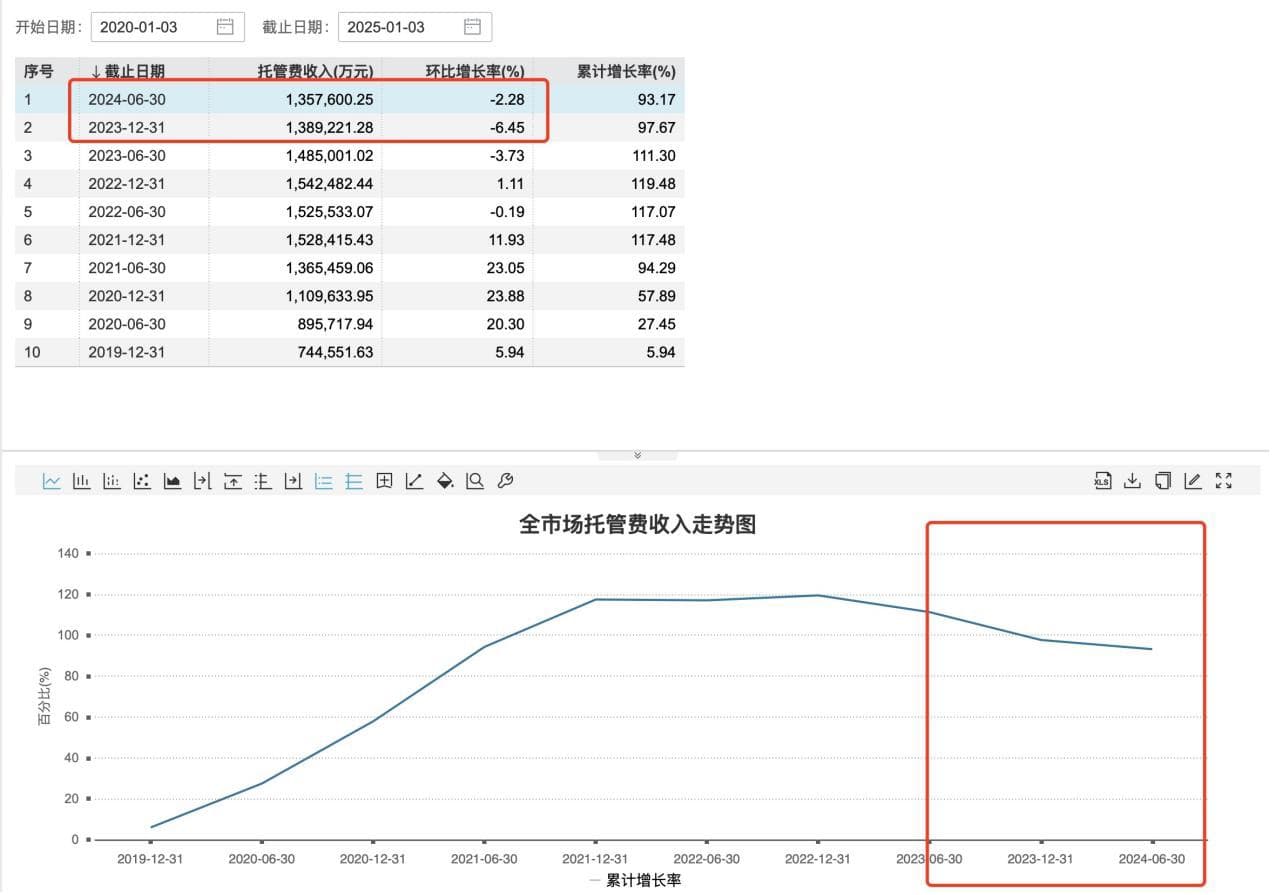Screen dimensions: 1274x895
Task: Toggle the highlighted legend list icon
Action: click(x=323, y=481)
